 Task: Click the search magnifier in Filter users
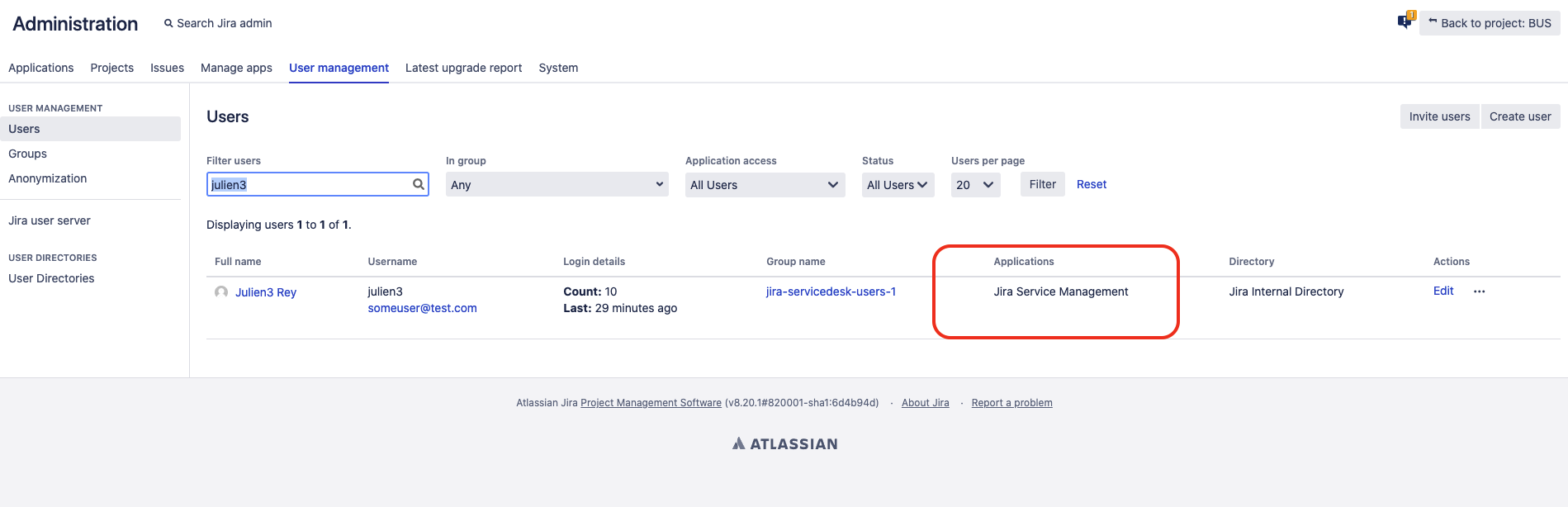pos(419,184)
